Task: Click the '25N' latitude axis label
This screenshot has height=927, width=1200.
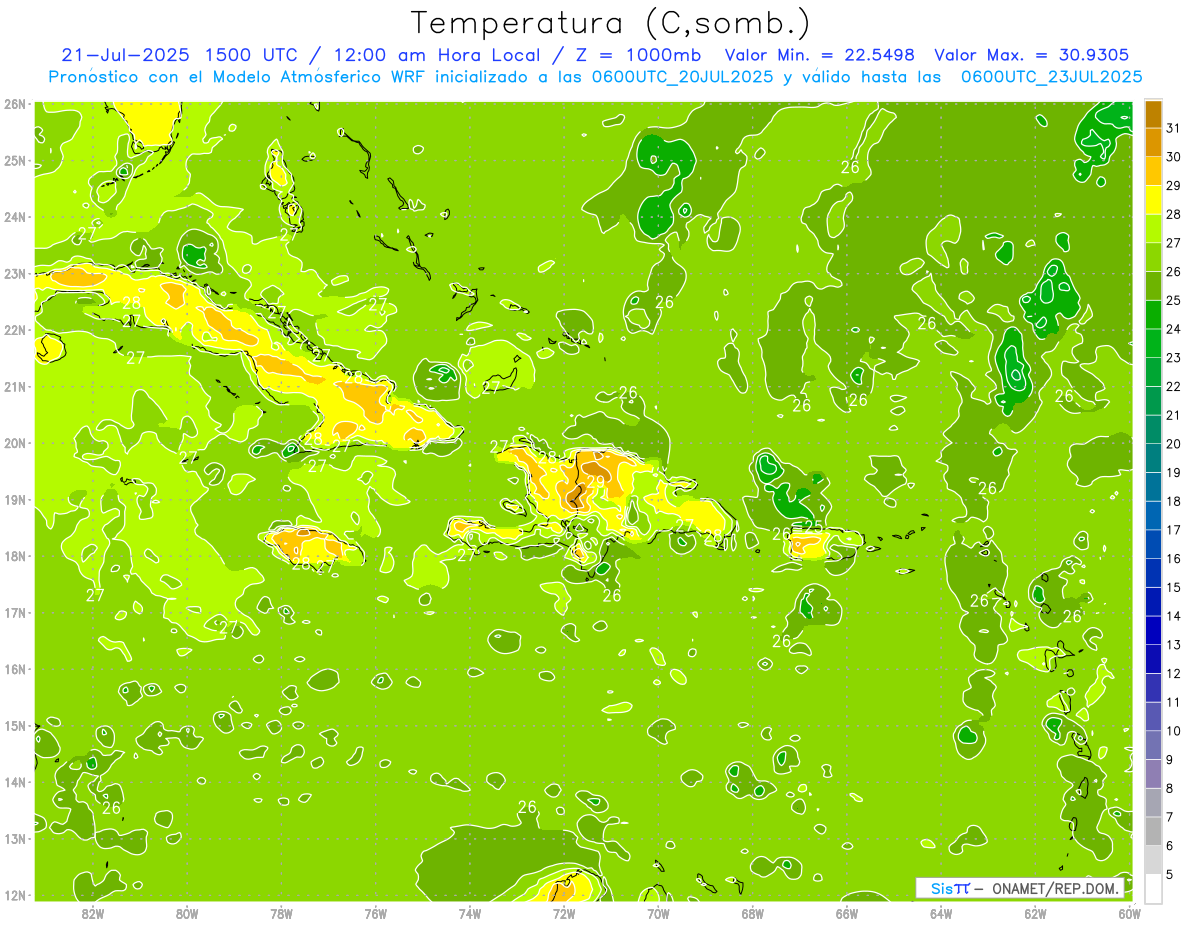Action: click(x=15, y=161)
